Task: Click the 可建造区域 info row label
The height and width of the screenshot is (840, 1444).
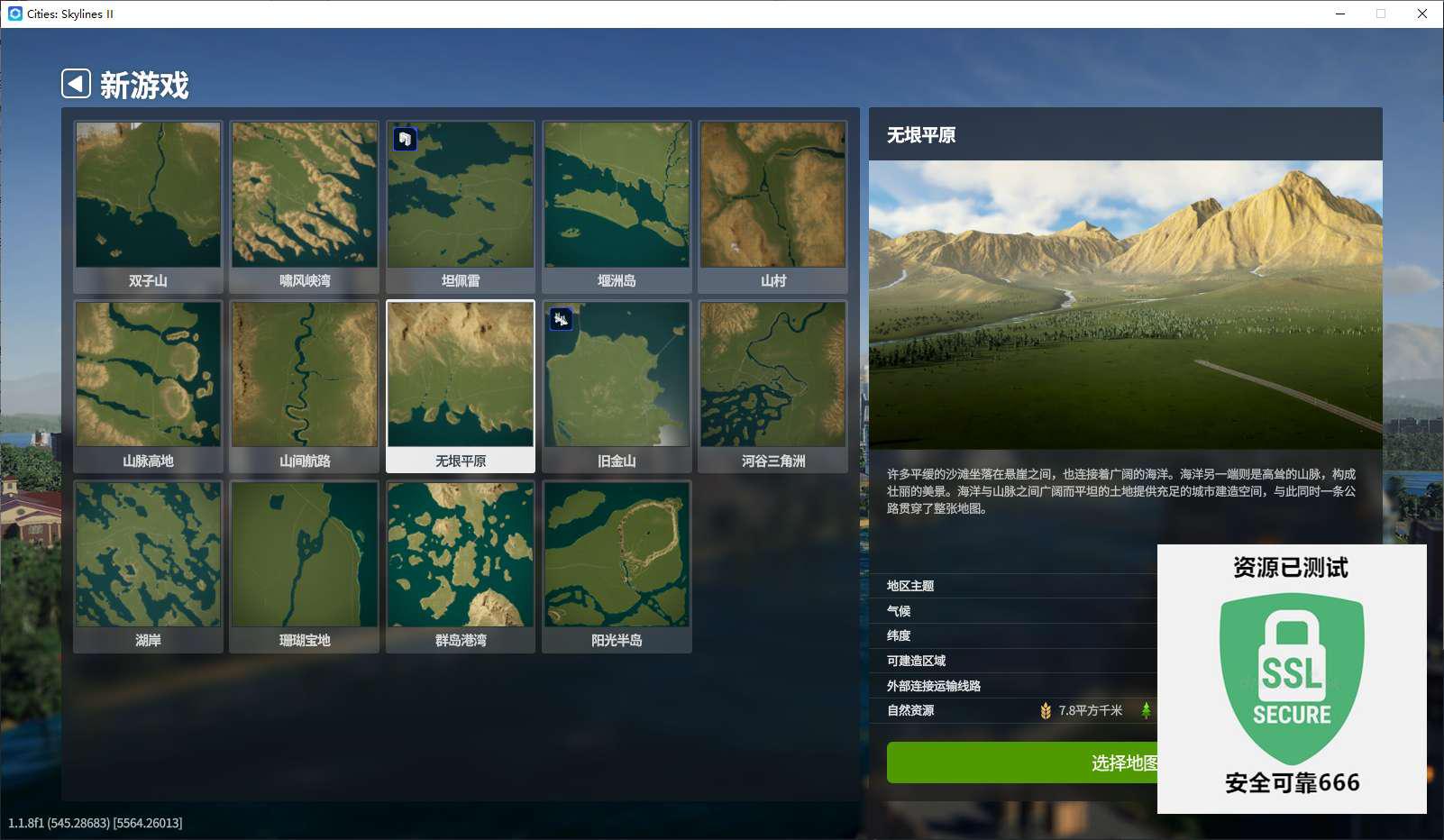Action: (x=916, y=661)
